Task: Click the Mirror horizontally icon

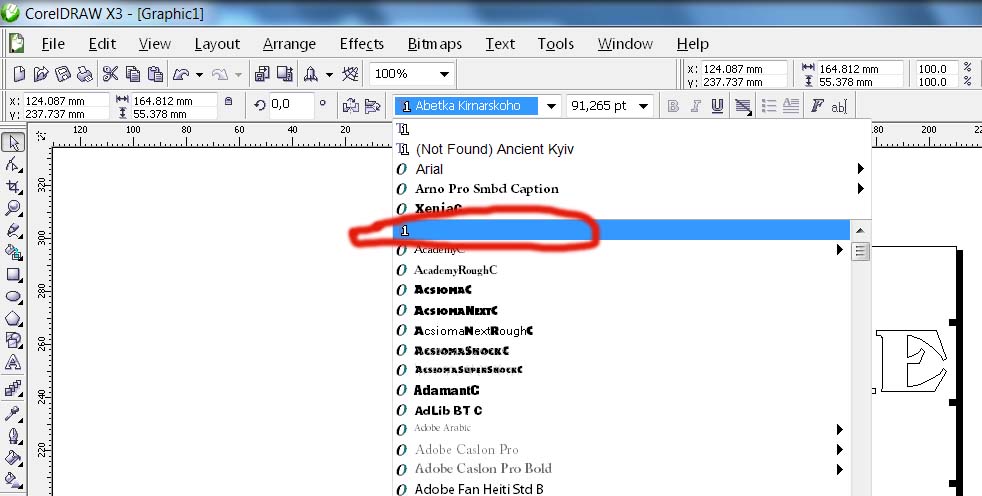Action: tap(351, 106)
